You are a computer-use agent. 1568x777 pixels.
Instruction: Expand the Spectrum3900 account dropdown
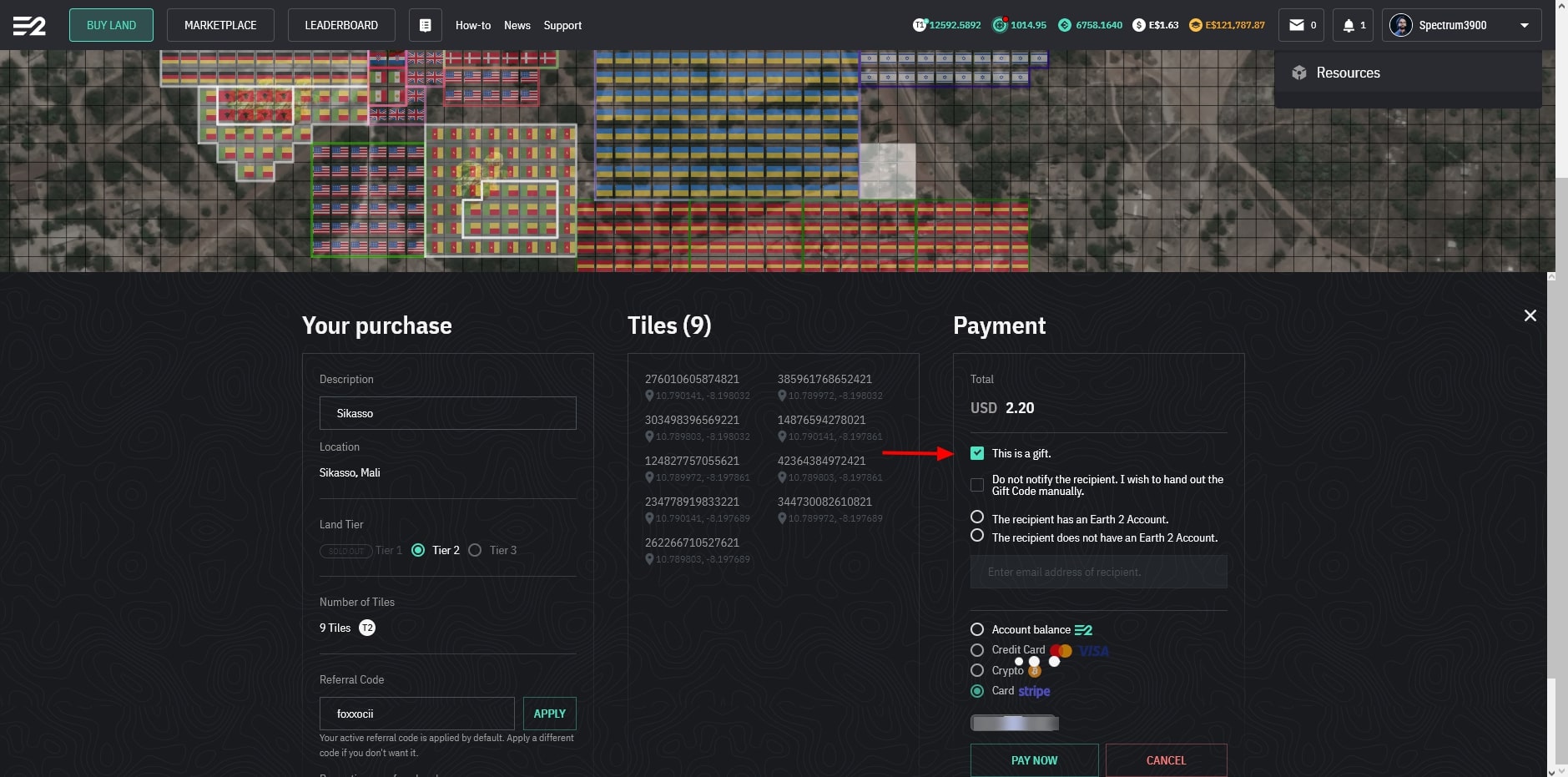click(x=1524, y=25)
